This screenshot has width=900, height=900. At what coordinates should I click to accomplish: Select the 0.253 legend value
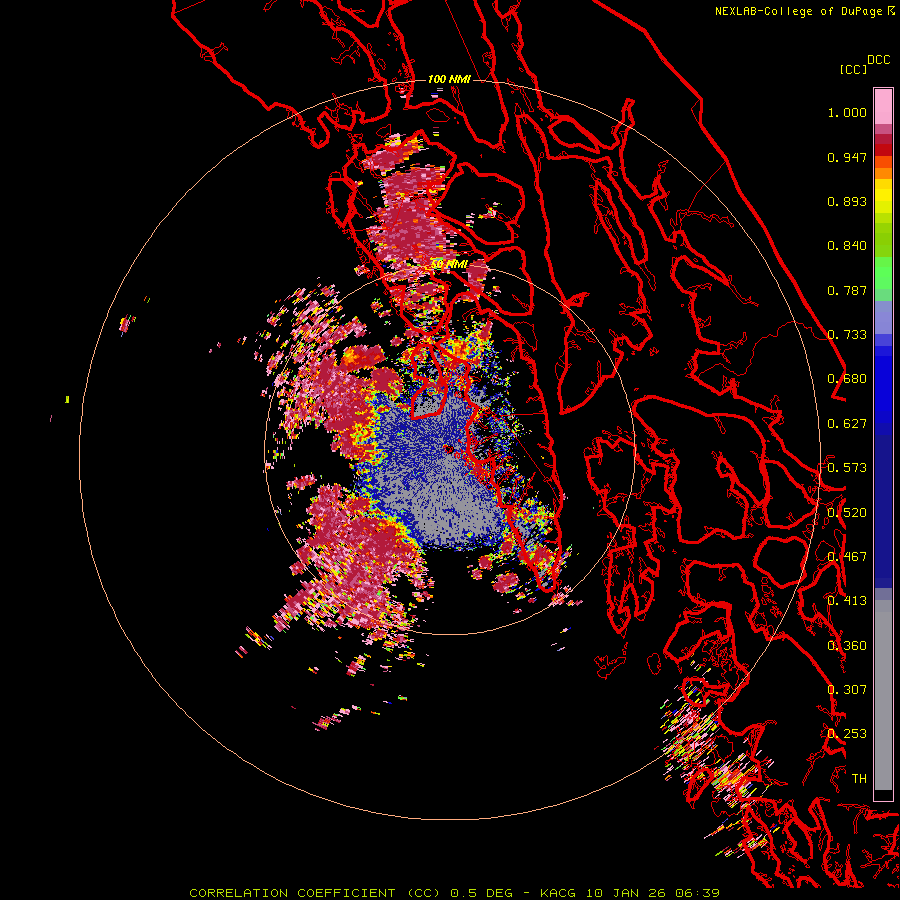point(847,734)
